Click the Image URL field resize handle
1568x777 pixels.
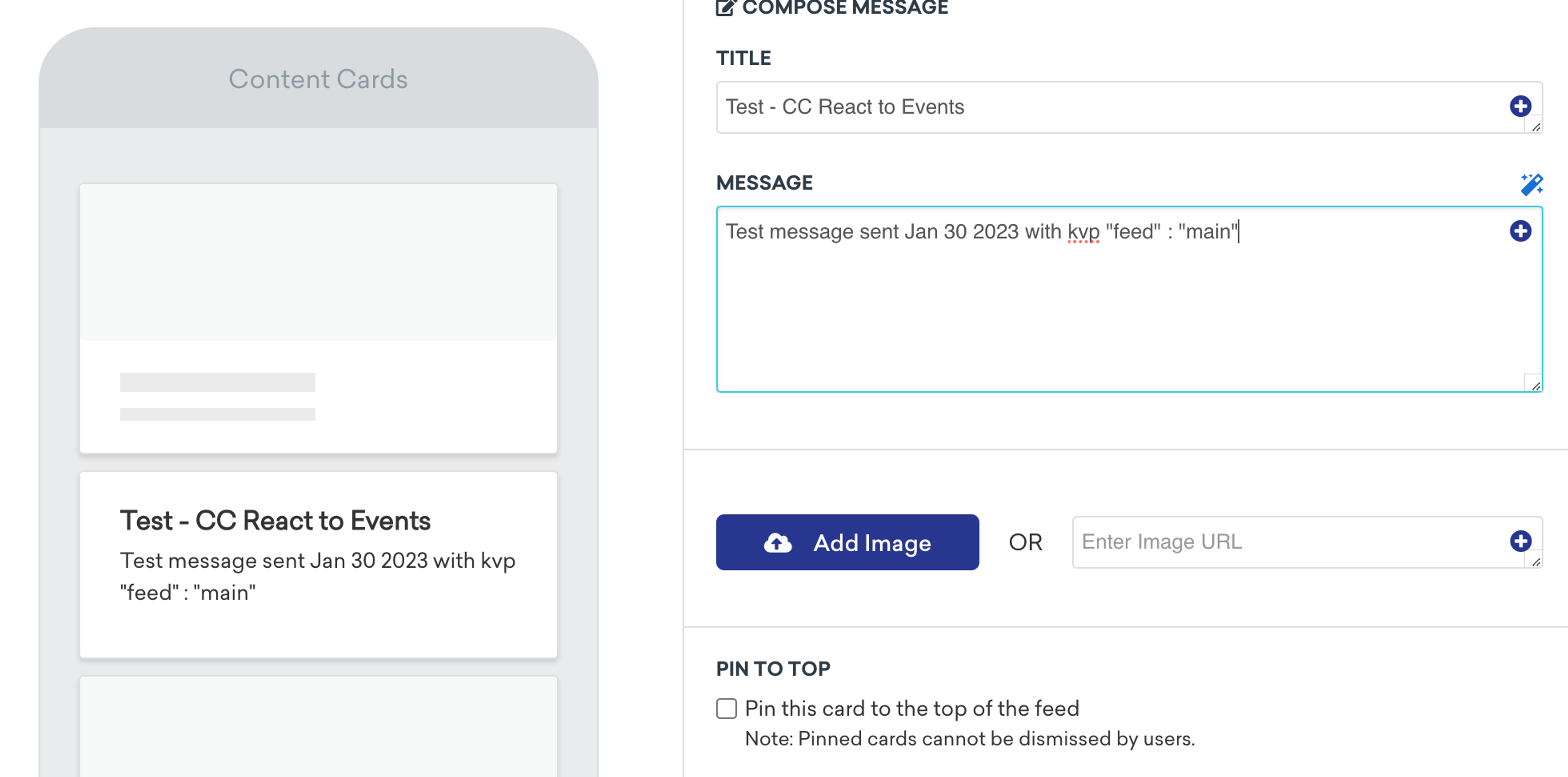(1535, 562)
